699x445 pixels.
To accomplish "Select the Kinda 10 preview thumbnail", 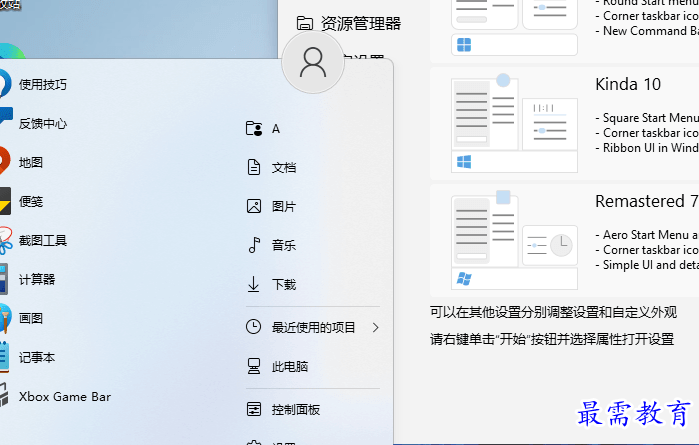I will [x=514, y=124].
